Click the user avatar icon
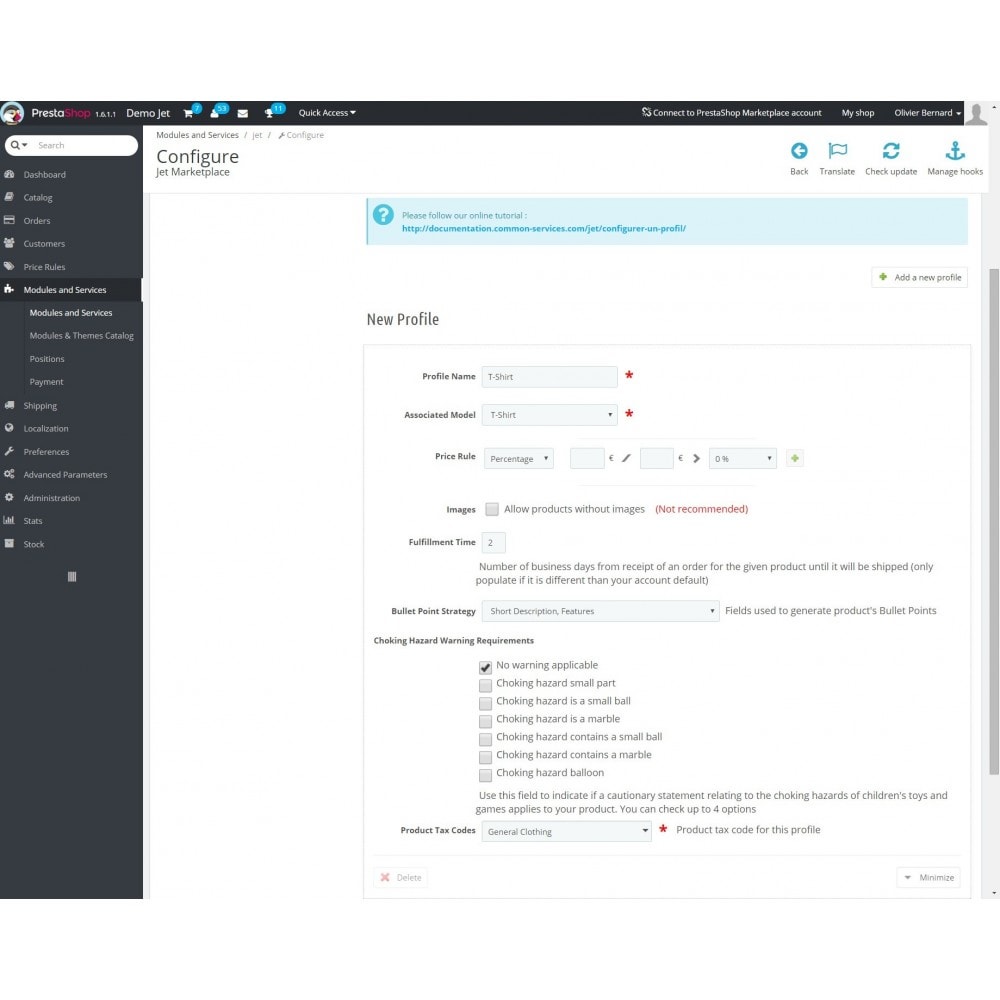 coord(976,114)
